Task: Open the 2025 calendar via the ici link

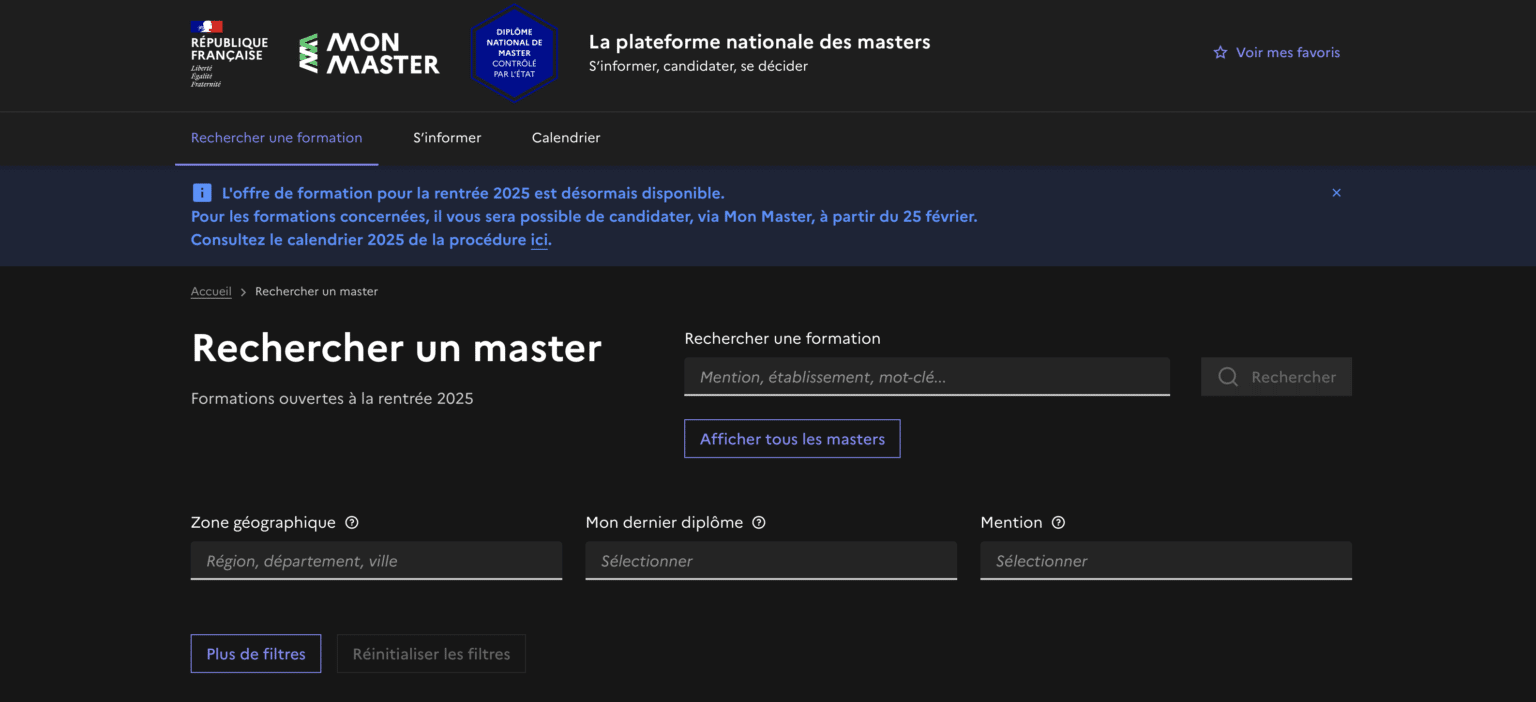Action: pyautogui.click(x=540, y=239)
